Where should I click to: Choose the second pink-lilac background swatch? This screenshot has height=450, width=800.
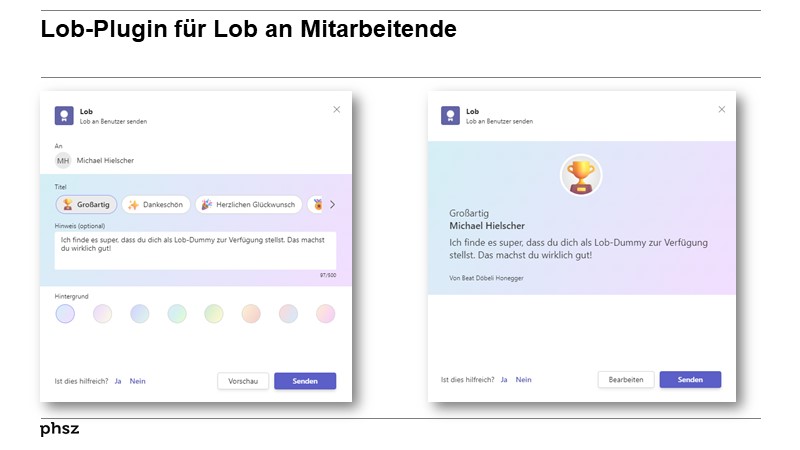point(103,314)
